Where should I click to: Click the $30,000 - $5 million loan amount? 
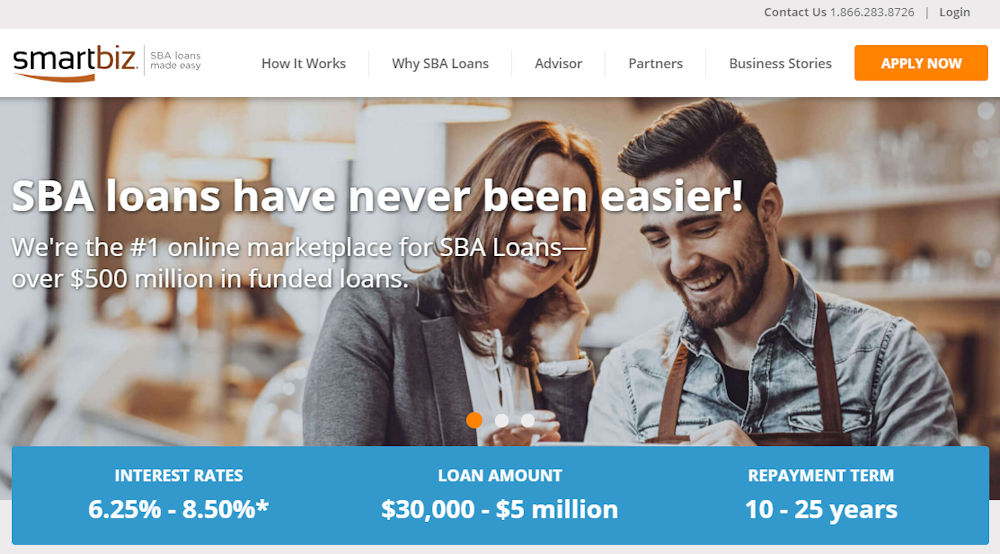tap(499, 509)
